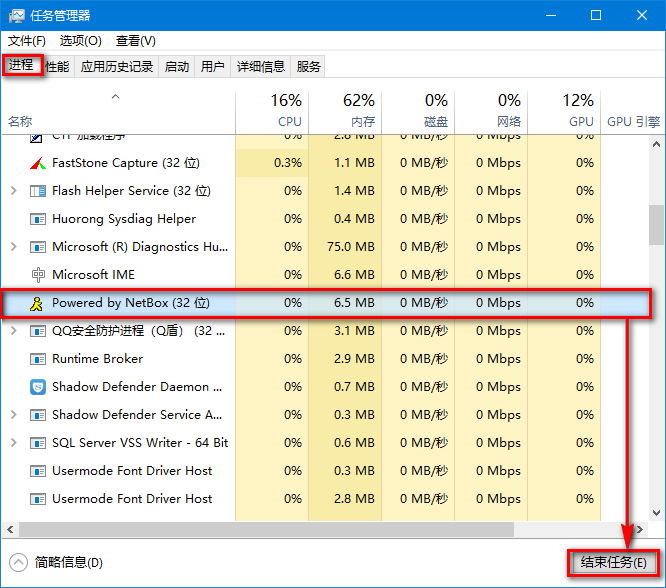Sort processes by the 内存 column header
Screen dimensions: 666x588
tap(345, 110)
